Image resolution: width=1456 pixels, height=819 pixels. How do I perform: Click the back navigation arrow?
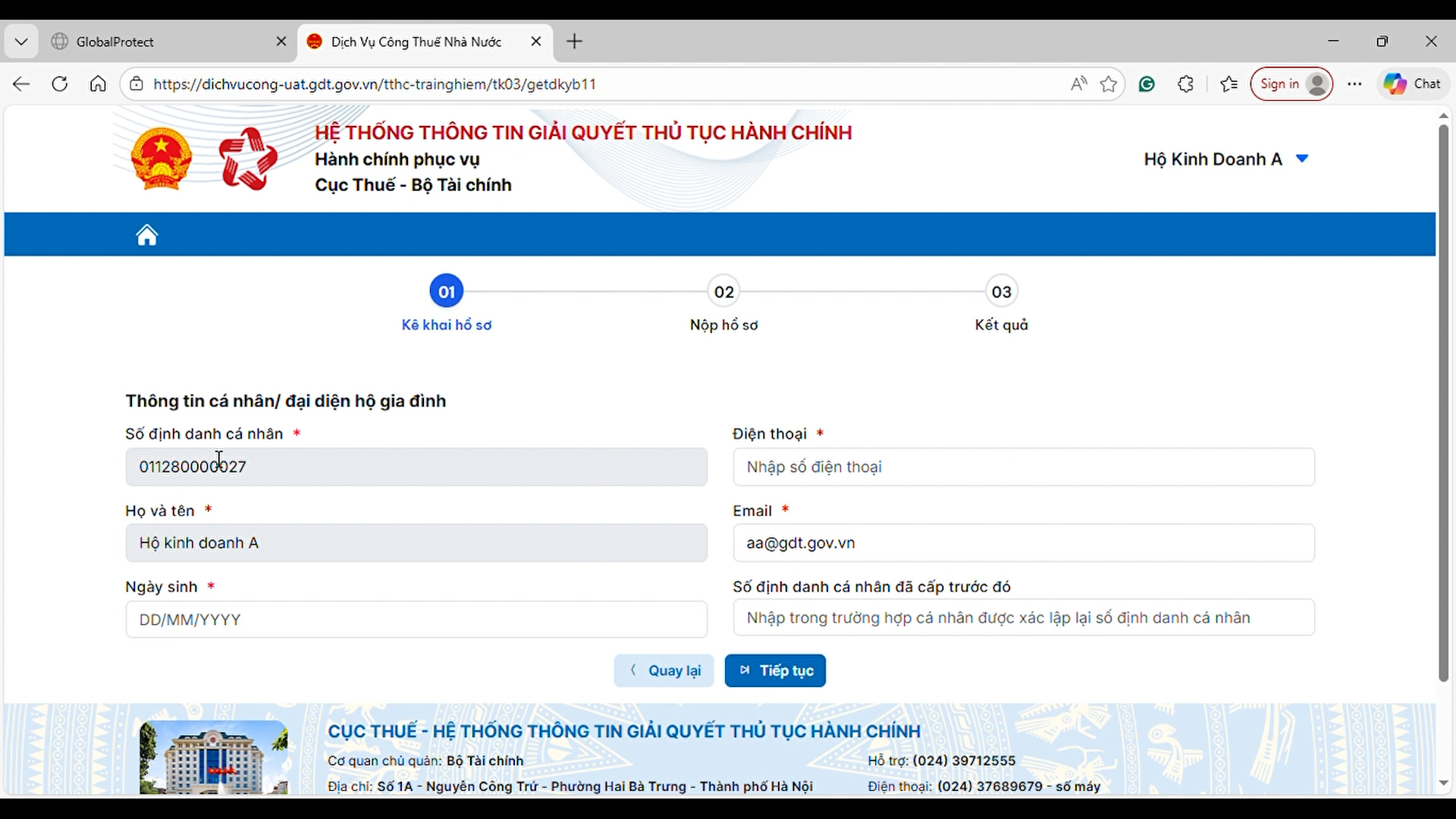coord(20,83)
